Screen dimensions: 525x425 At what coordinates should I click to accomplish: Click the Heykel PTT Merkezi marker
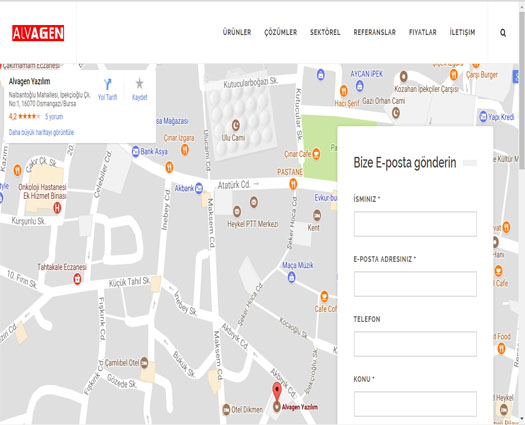[237, 211]
